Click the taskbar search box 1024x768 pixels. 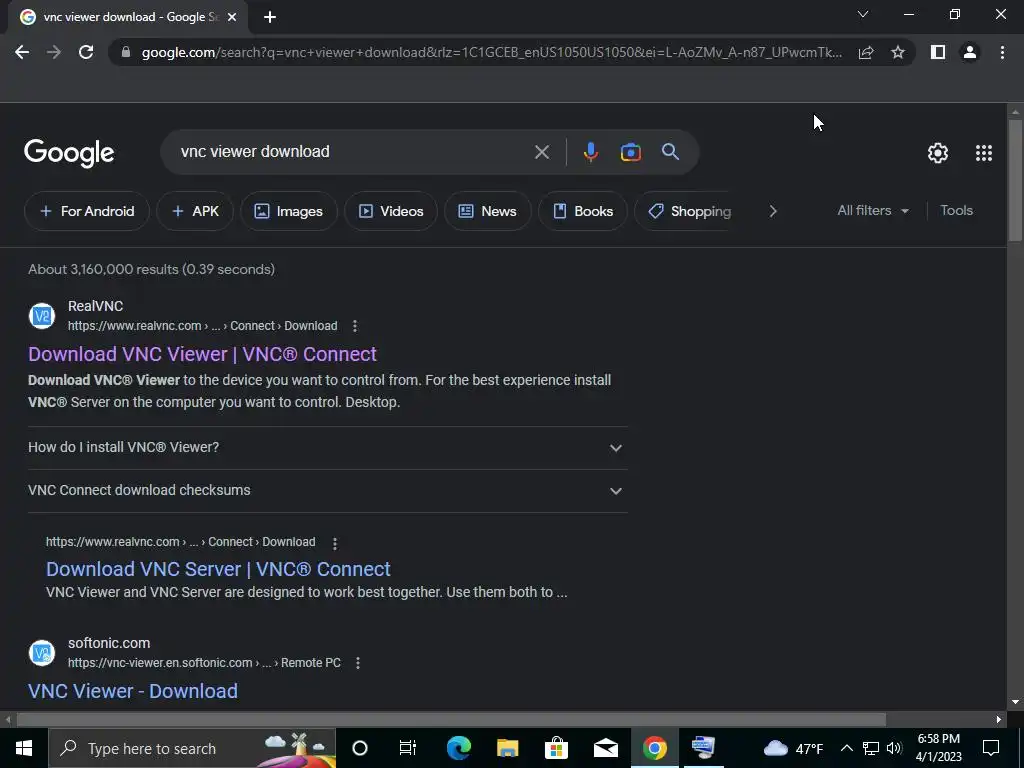192,748
